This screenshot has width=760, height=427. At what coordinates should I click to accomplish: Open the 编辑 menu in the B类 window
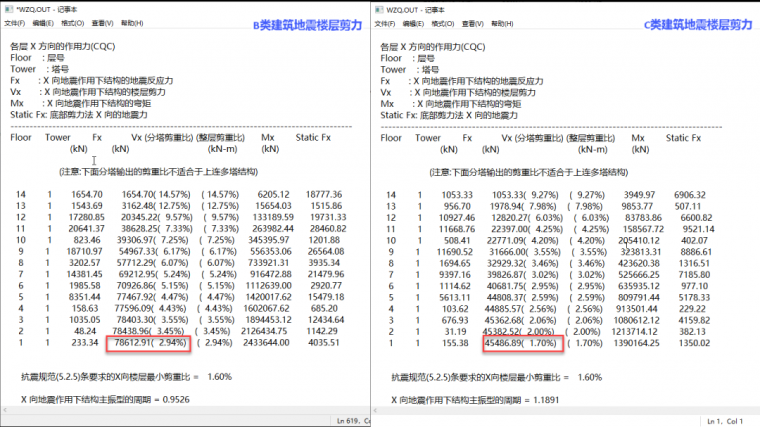point(43,22)
